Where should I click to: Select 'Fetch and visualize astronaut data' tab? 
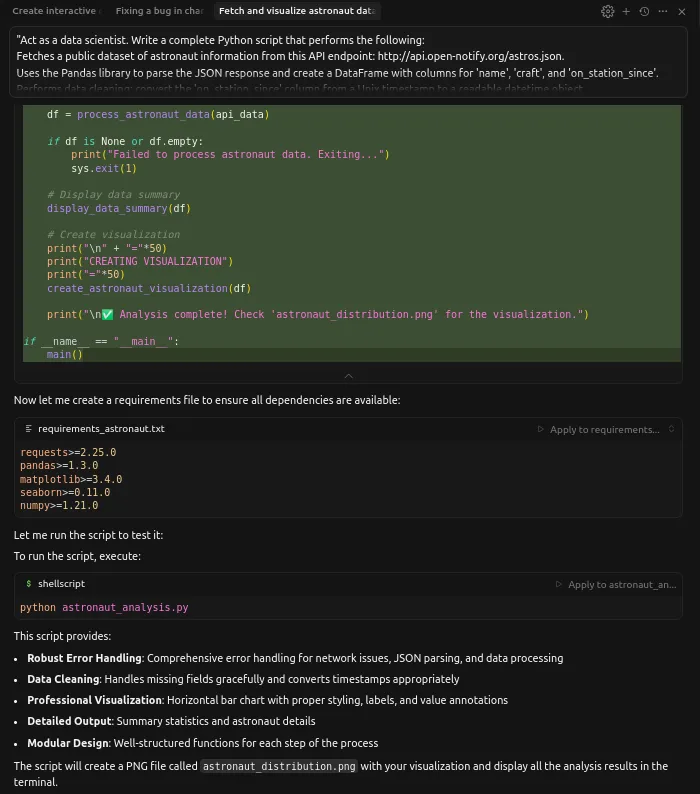click(x=297, y=11)
